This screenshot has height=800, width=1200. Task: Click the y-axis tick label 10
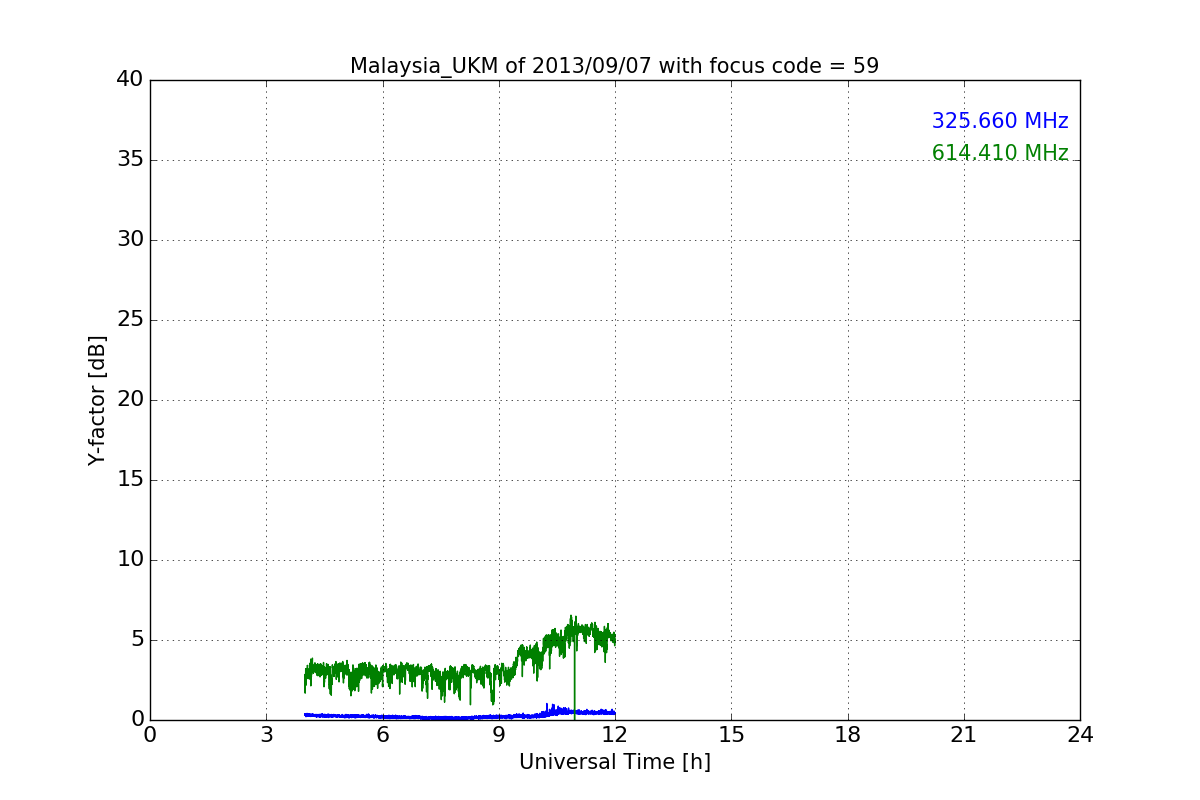point(130,560)
